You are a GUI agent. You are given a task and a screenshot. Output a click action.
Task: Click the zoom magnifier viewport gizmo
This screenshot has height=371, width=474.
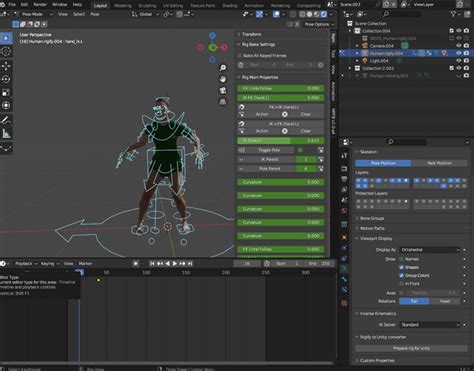pyautogui.click(x=223, y=68)
